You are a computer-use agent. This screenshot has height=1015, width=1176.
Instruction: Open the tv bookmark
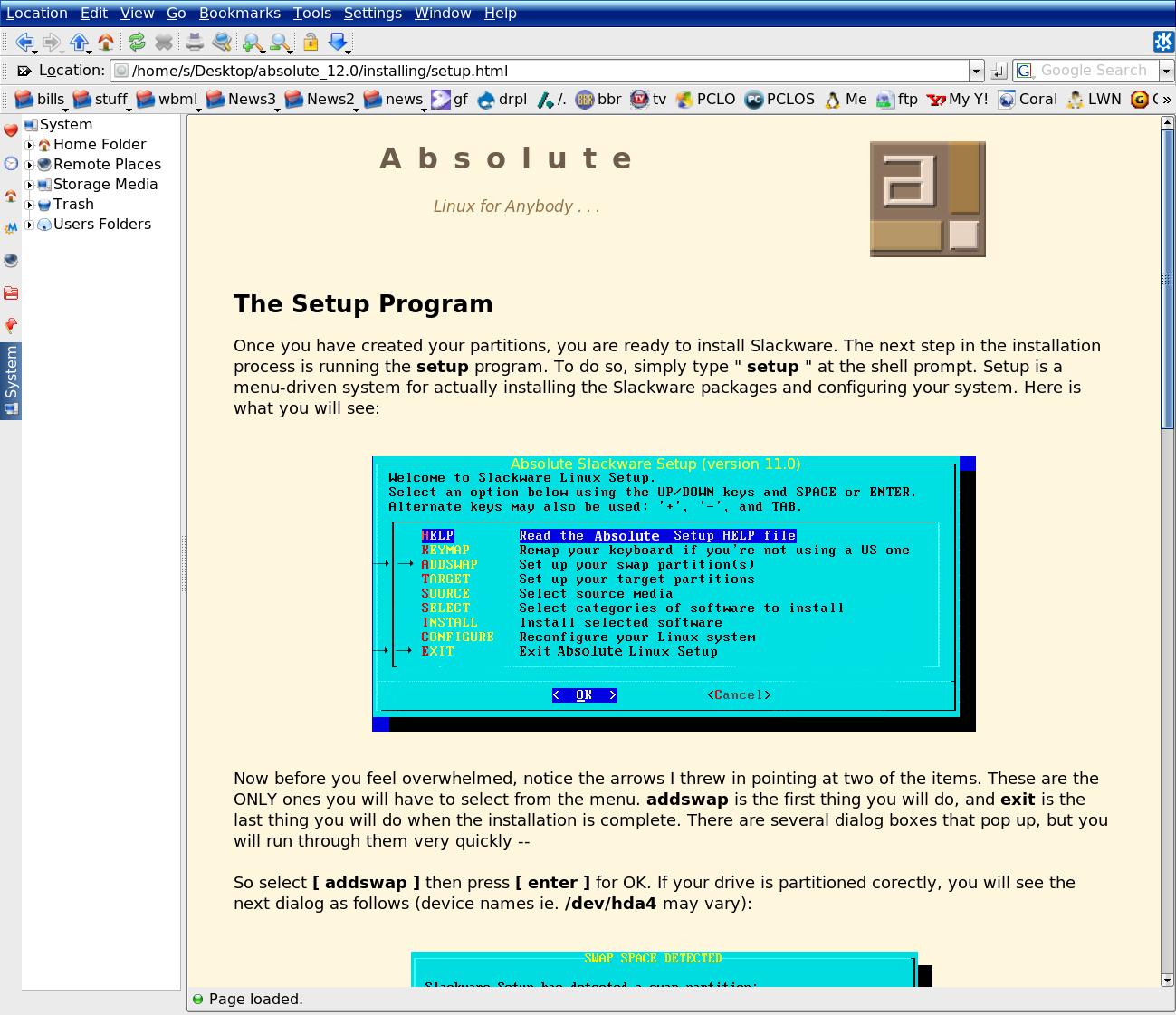click(x=648, y=100)
